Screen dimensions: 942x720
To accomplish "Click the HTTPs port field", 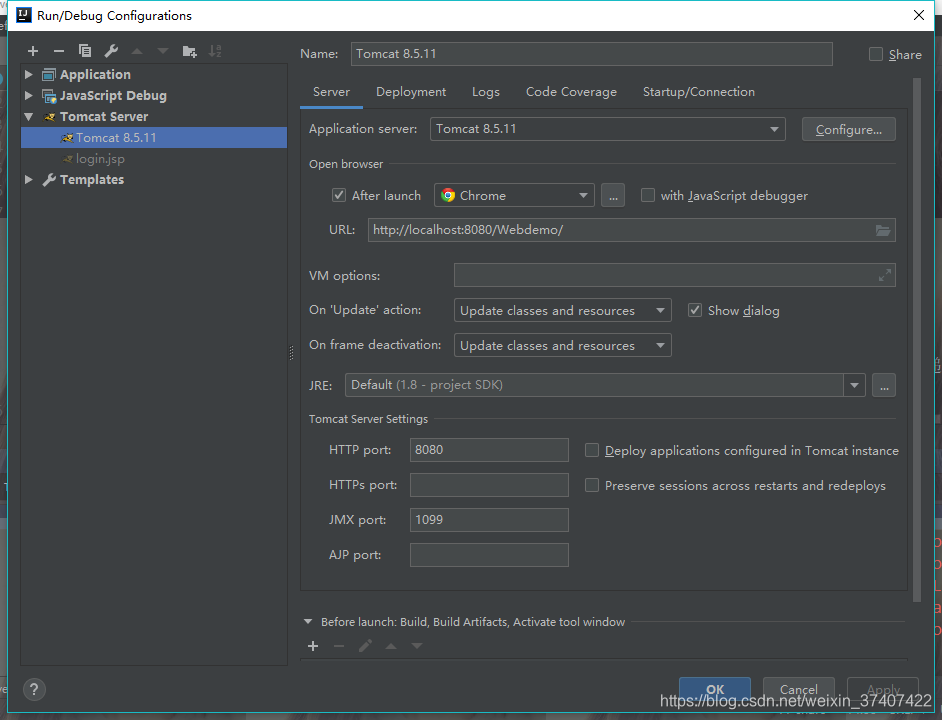I will point(489,485).
